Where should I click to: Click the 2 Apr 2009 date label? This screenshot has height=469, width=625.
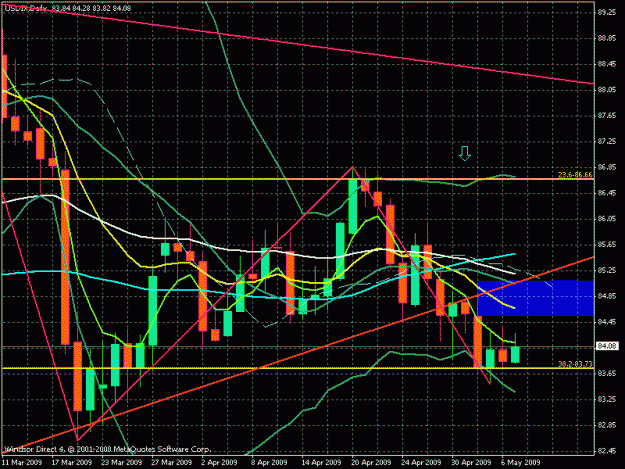pos(220,463)
